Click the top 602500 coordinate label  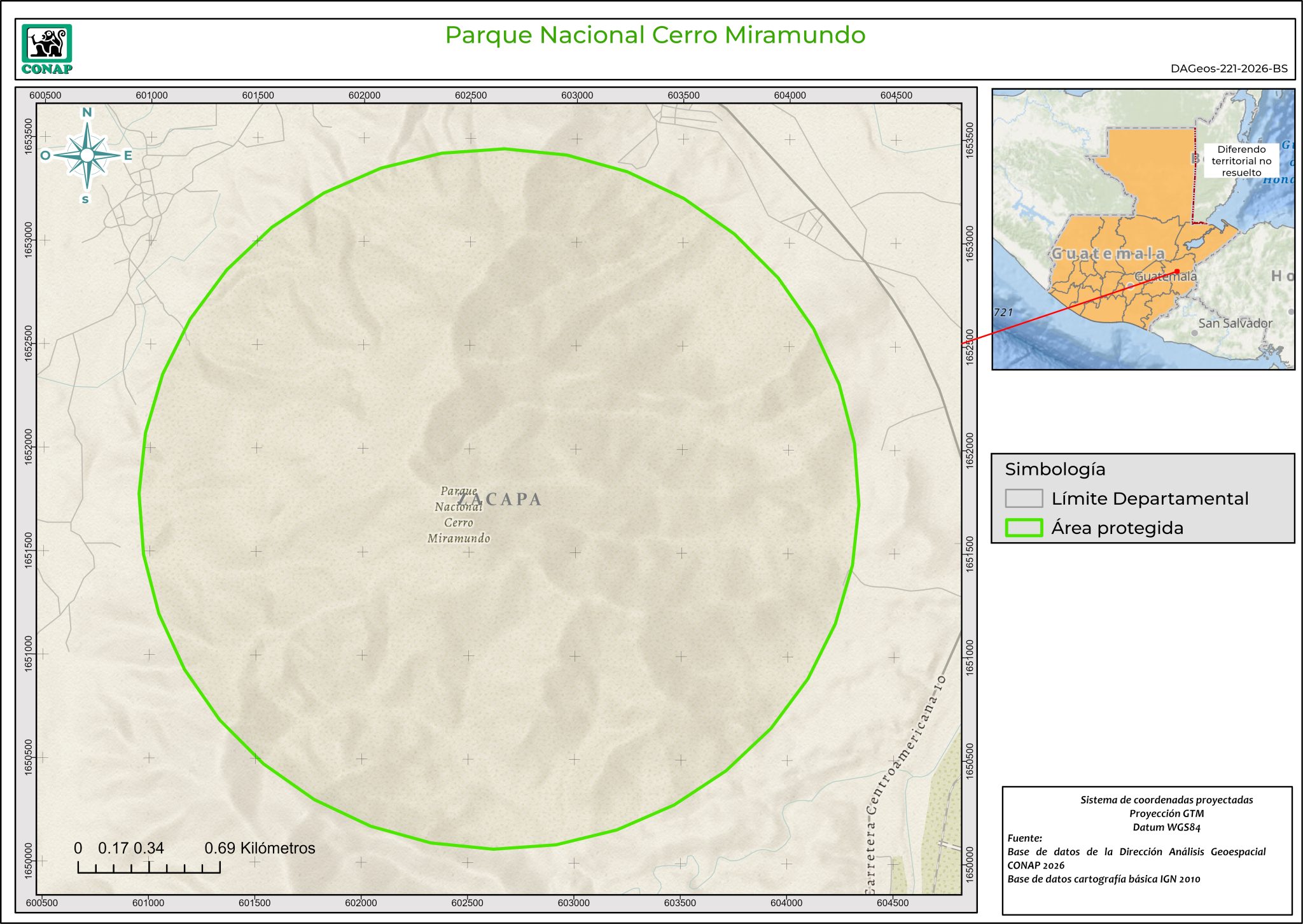pos(470,95)
